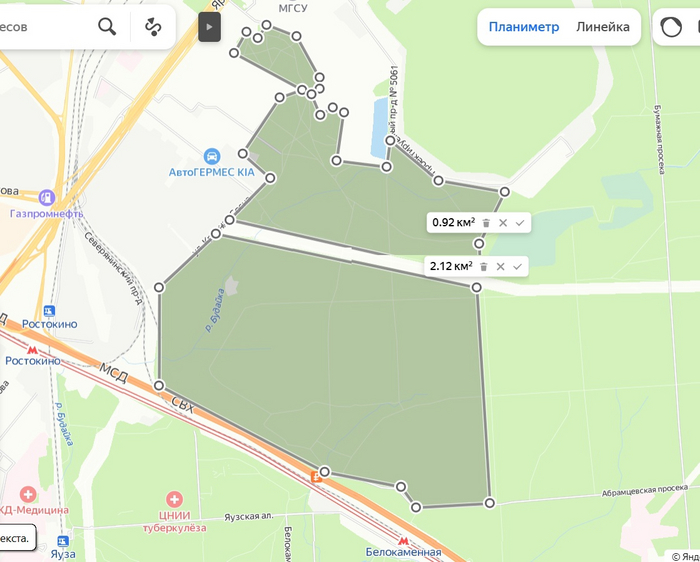This screenshot has height=562, width=700.
Task: Delete the 2.12 км² polygon via trash icon
Action: 483,267
